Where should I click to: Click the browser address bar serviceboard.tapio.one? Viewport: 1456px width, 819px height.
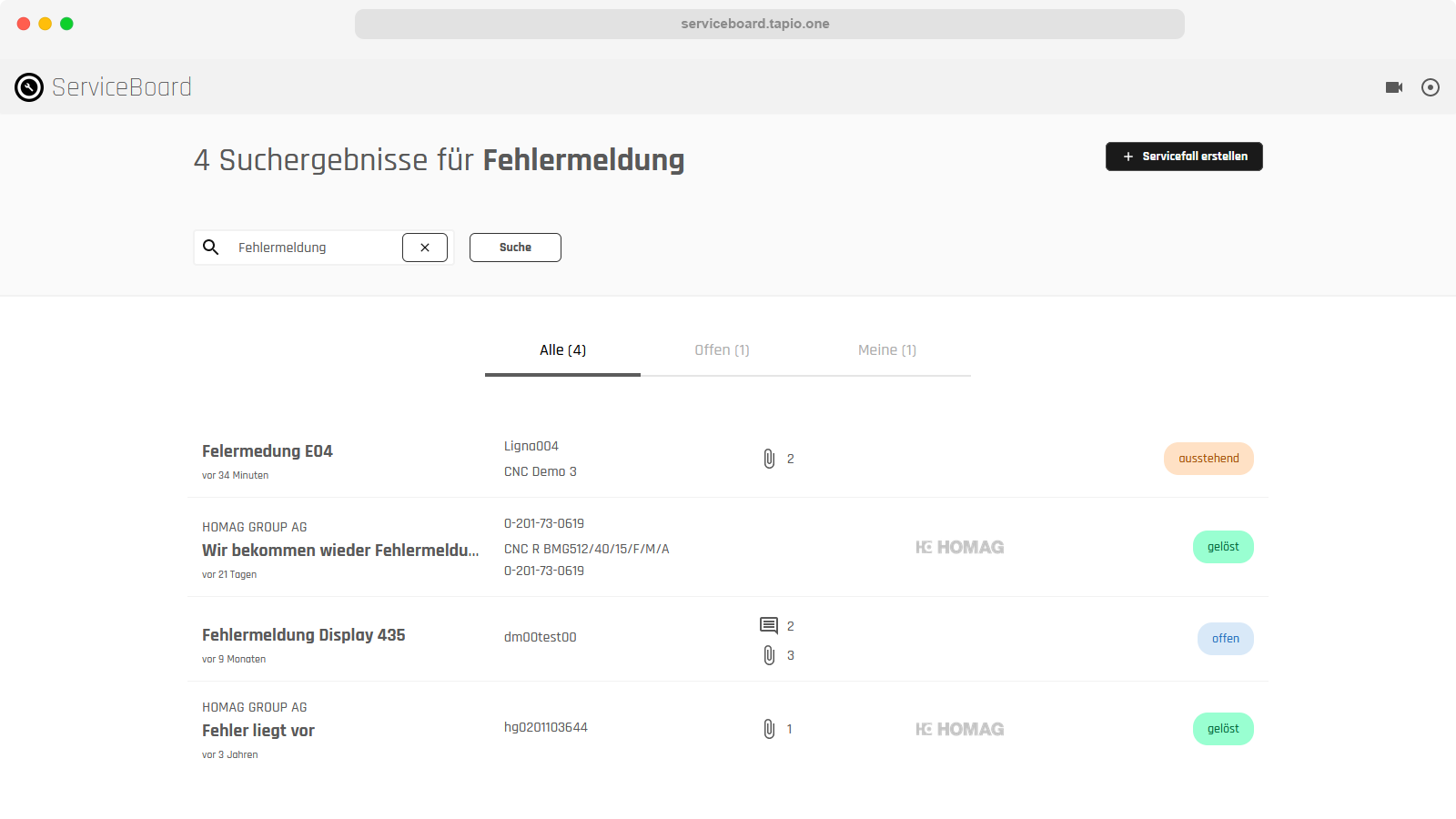tap(769, 24)
